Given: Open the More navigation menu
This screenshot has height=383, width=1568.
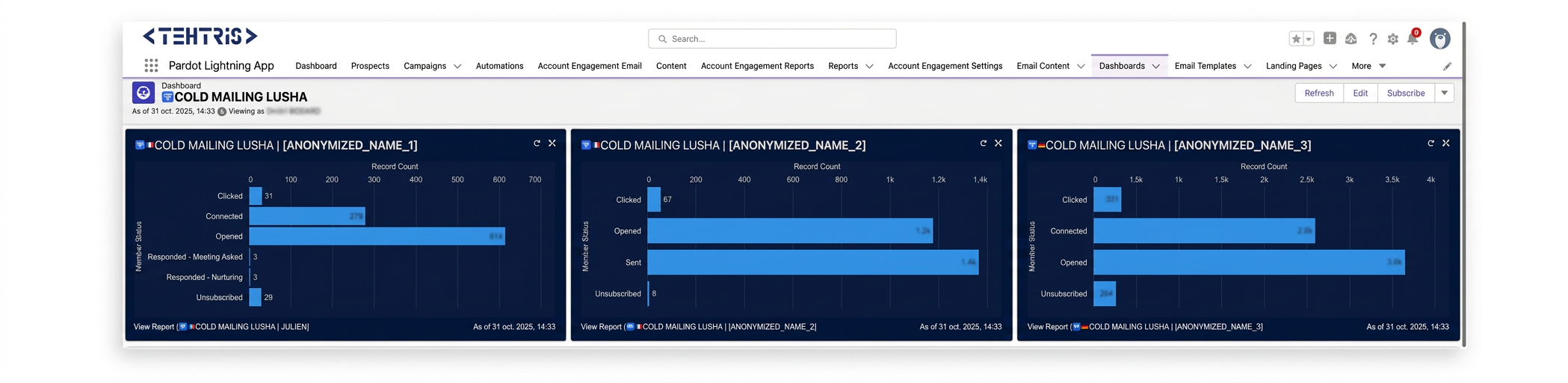Looking at the screenshot, I should pyautogui.click(x=1368, y=66).
